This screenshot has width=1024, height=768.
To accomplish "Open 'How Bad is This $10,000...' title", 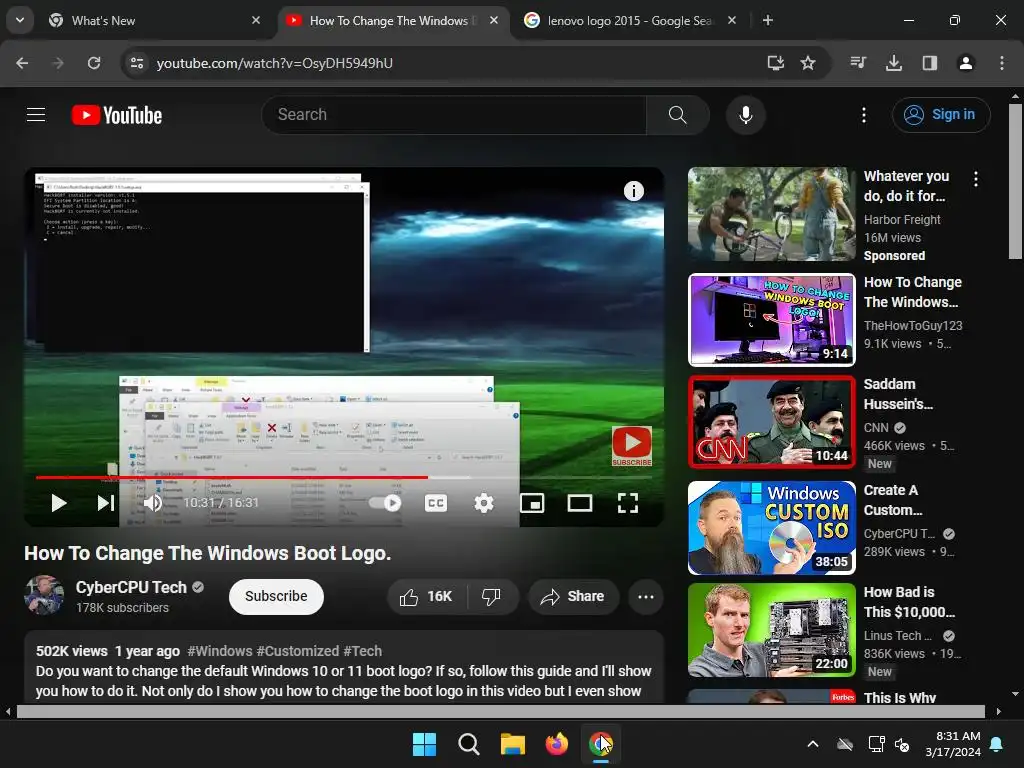I will point(909,602).
